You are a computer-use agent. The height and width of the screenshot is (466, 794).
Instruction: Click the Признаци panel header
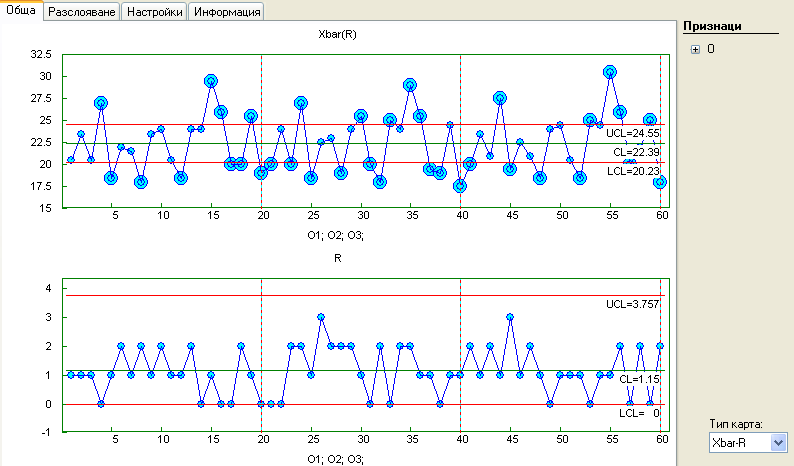(711, 25)
